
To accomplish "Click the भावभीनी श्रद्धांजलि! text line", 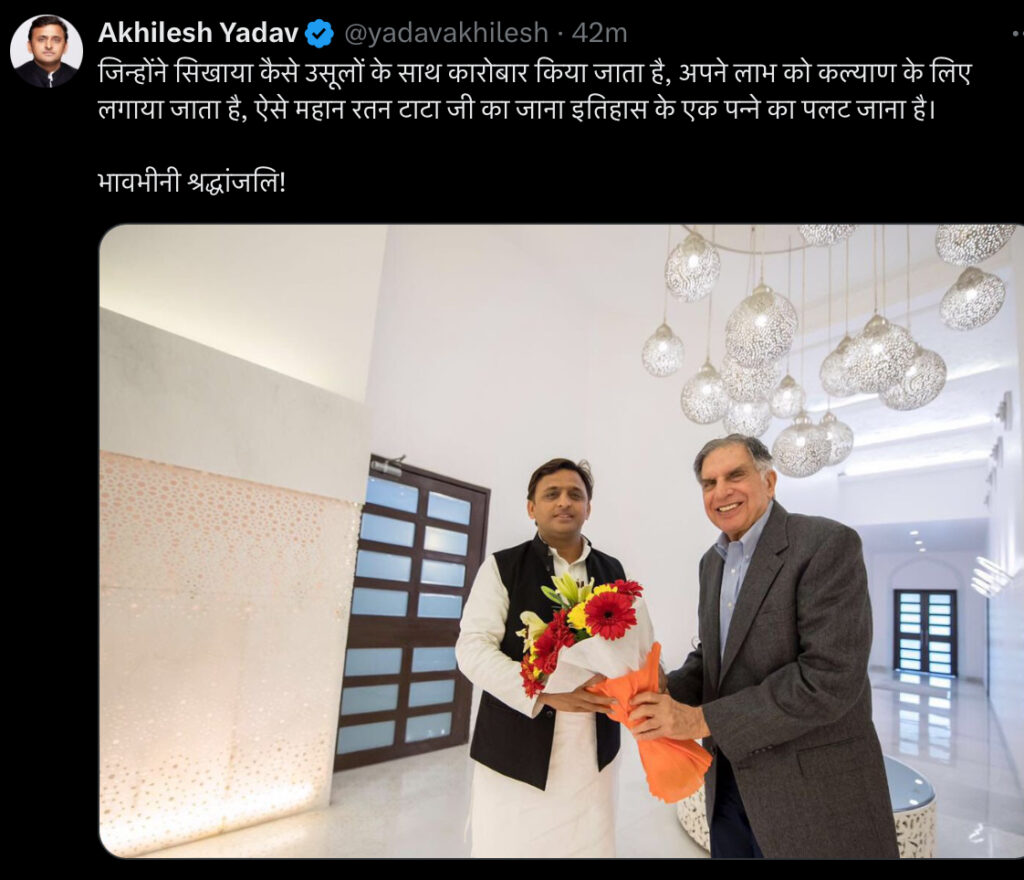I will pyautogui.click(x=192, y=183).
